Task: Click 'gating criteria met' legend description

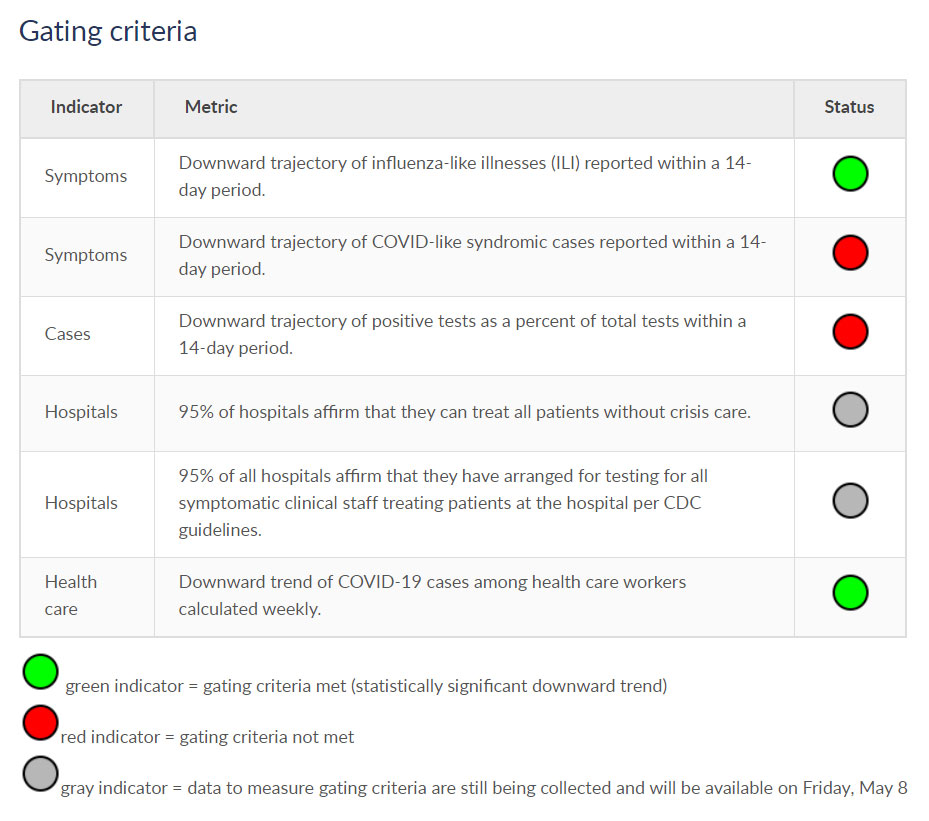Action: click(x=366, y=686)
